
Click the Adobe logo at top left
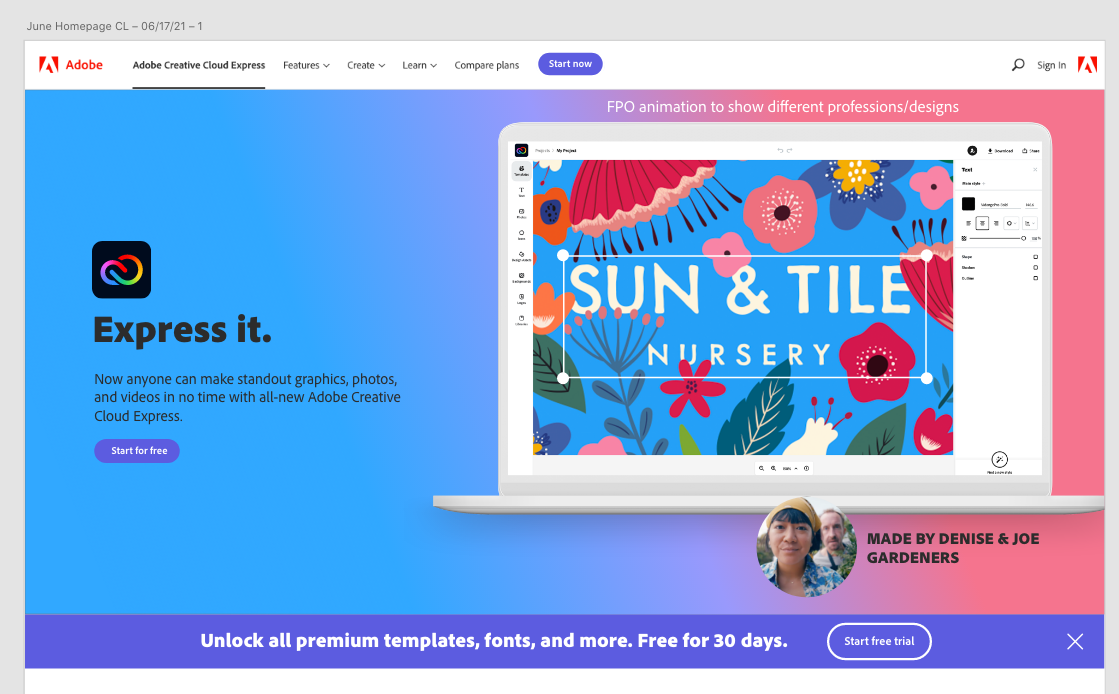[x=71, y=65]
